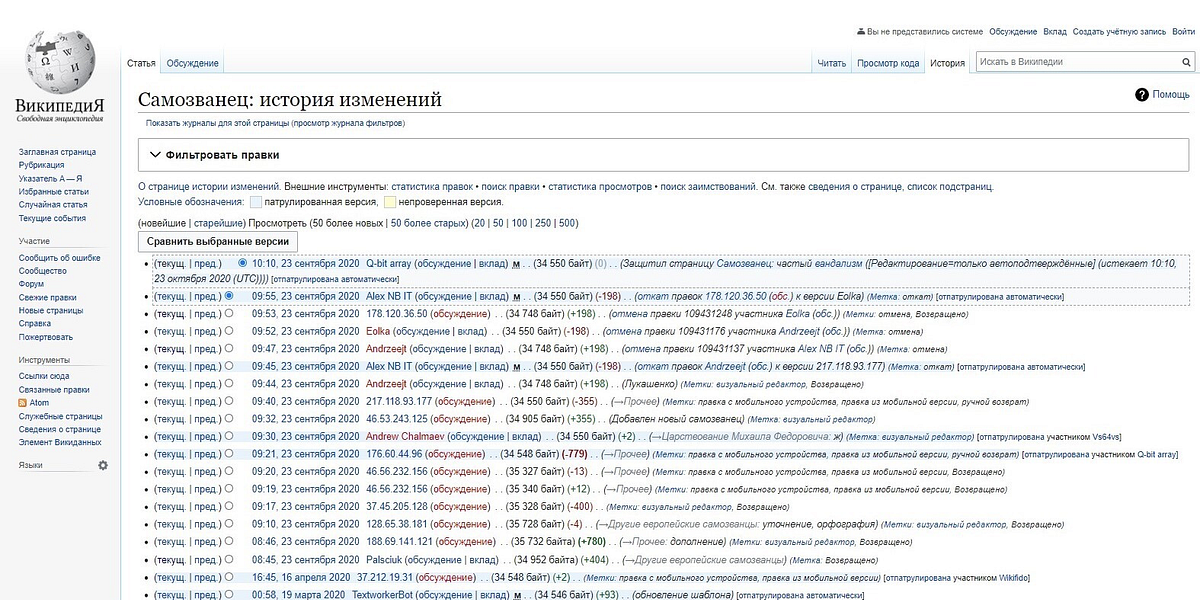This screenshot has height=600, width=1200.
Task: Jump to старейшие revisions link
Action: tap(220, 223)
